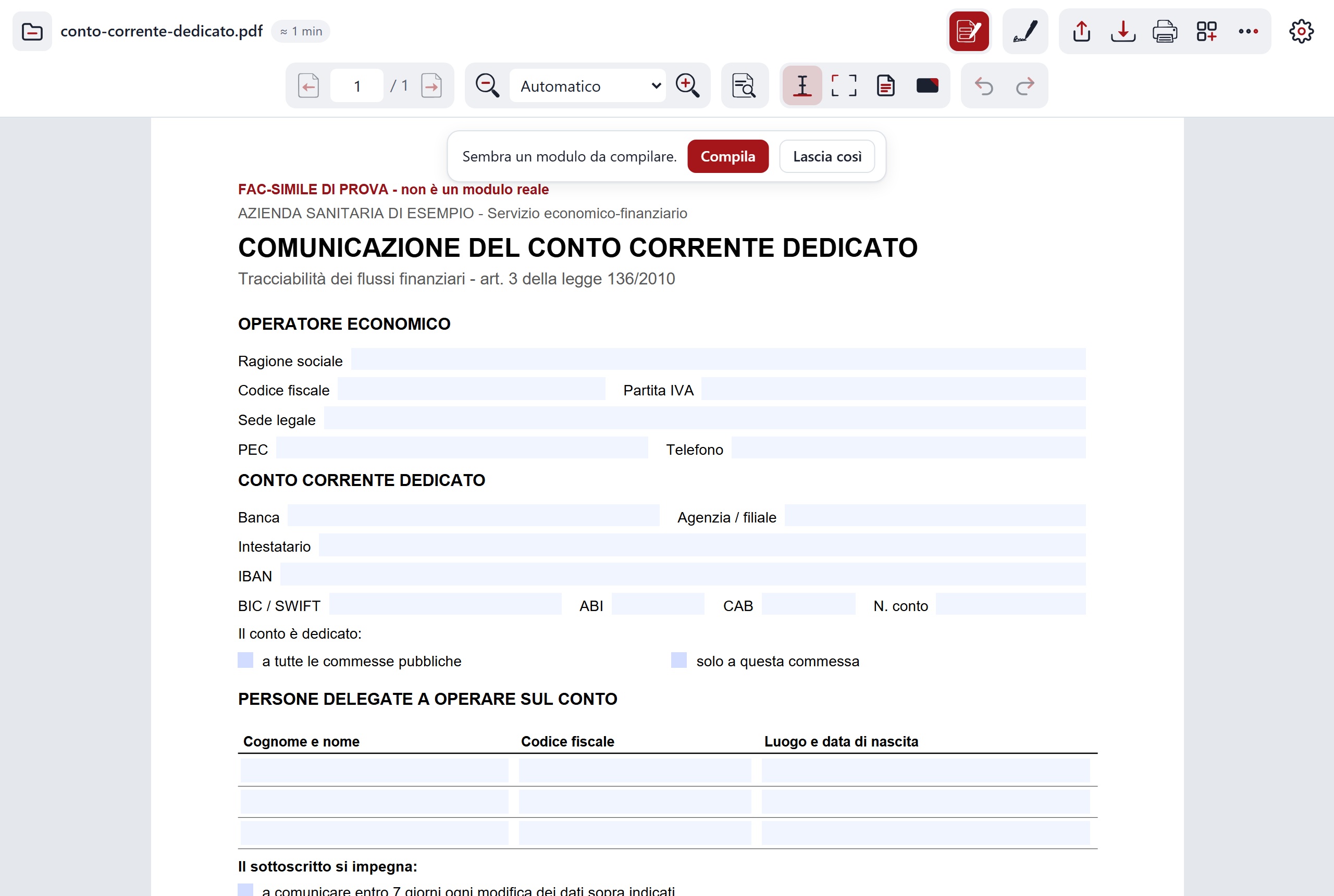This screenshot has height=896, width=1334.
Task: Check 'solo a questa commessa'
Action: (x=679, y=660)
